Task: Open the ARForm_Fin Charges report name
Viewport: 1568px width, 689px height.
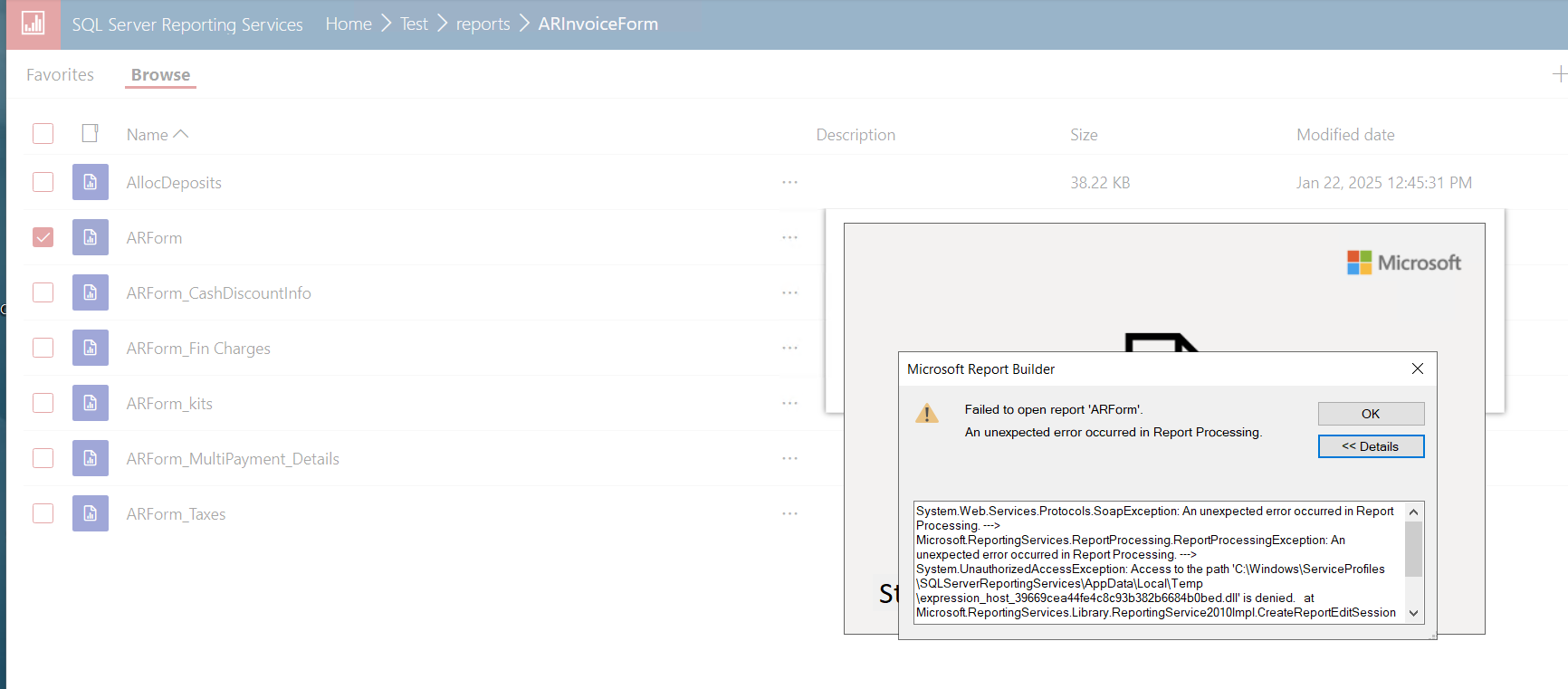Action: [198, 348]
